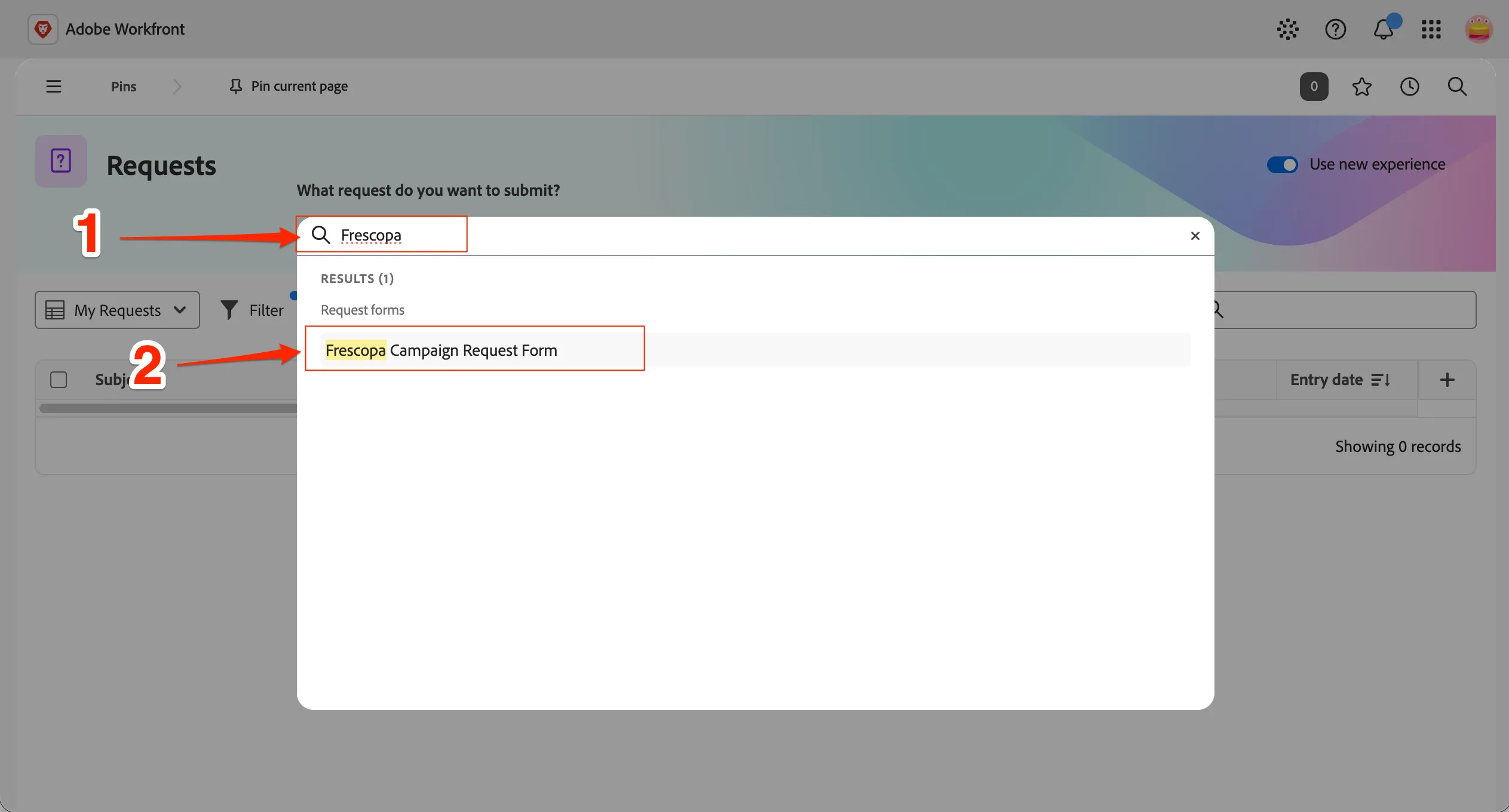Open the global search magnifier

pos(1458,87)
